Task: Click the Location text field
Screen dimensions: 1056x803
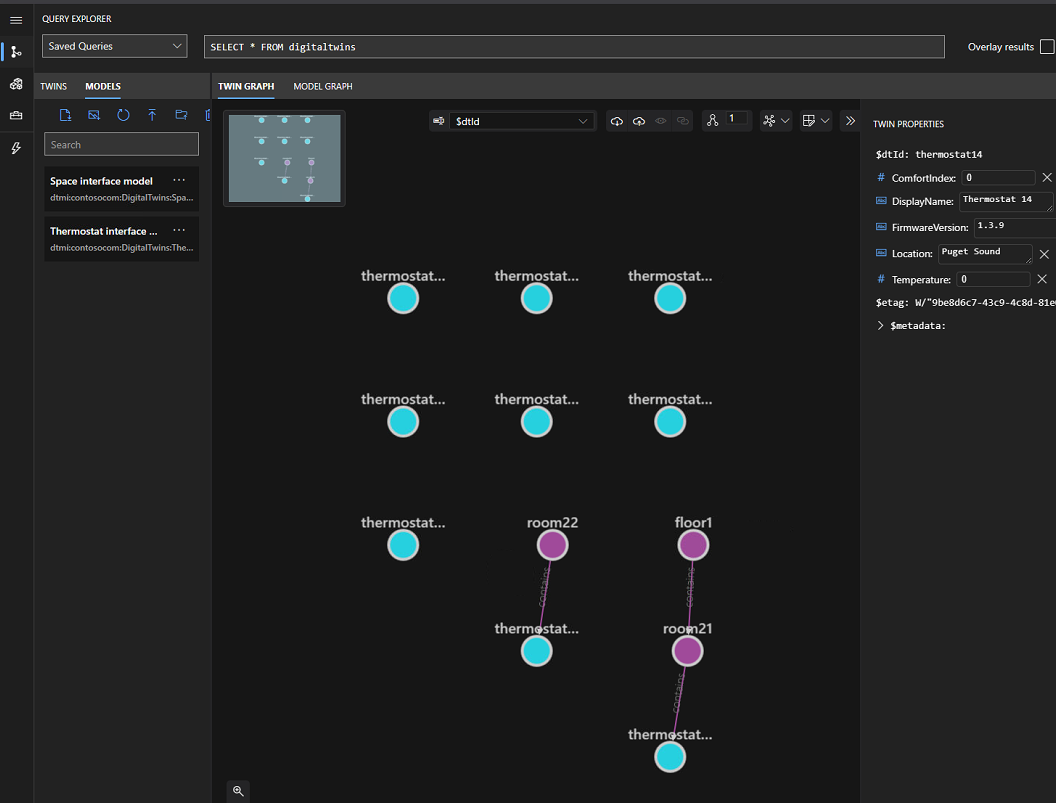Action: point(985,254)
